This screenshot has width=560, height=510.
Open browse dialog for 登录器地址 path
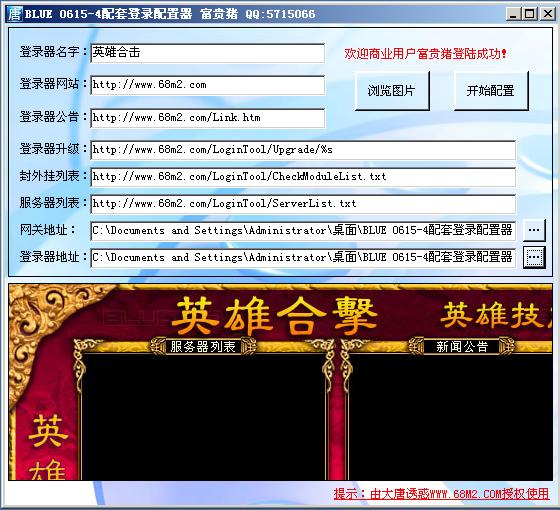coord(534,257)
